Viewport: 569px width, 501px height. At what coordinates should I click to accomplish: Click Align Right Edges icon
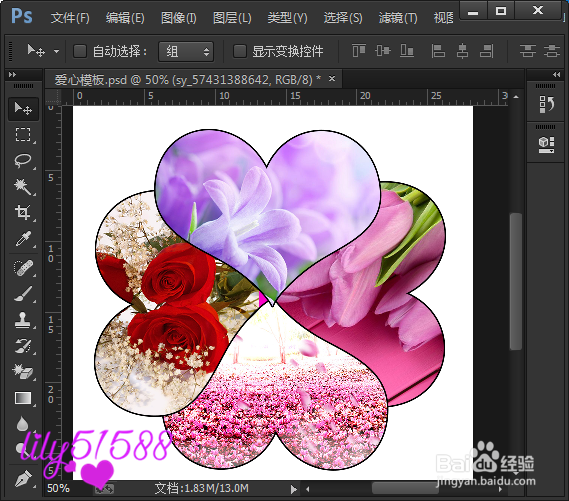coord(486,51)
